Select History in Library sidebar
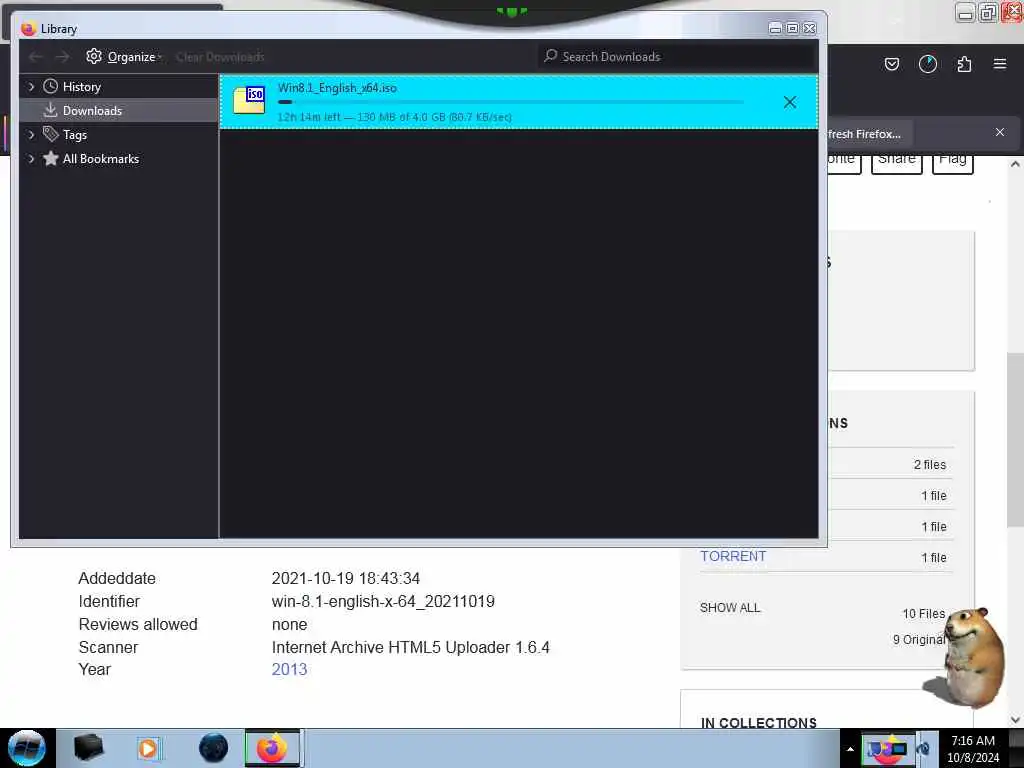This screenshot has height=768, width=1024. click(x=82, y=87)
